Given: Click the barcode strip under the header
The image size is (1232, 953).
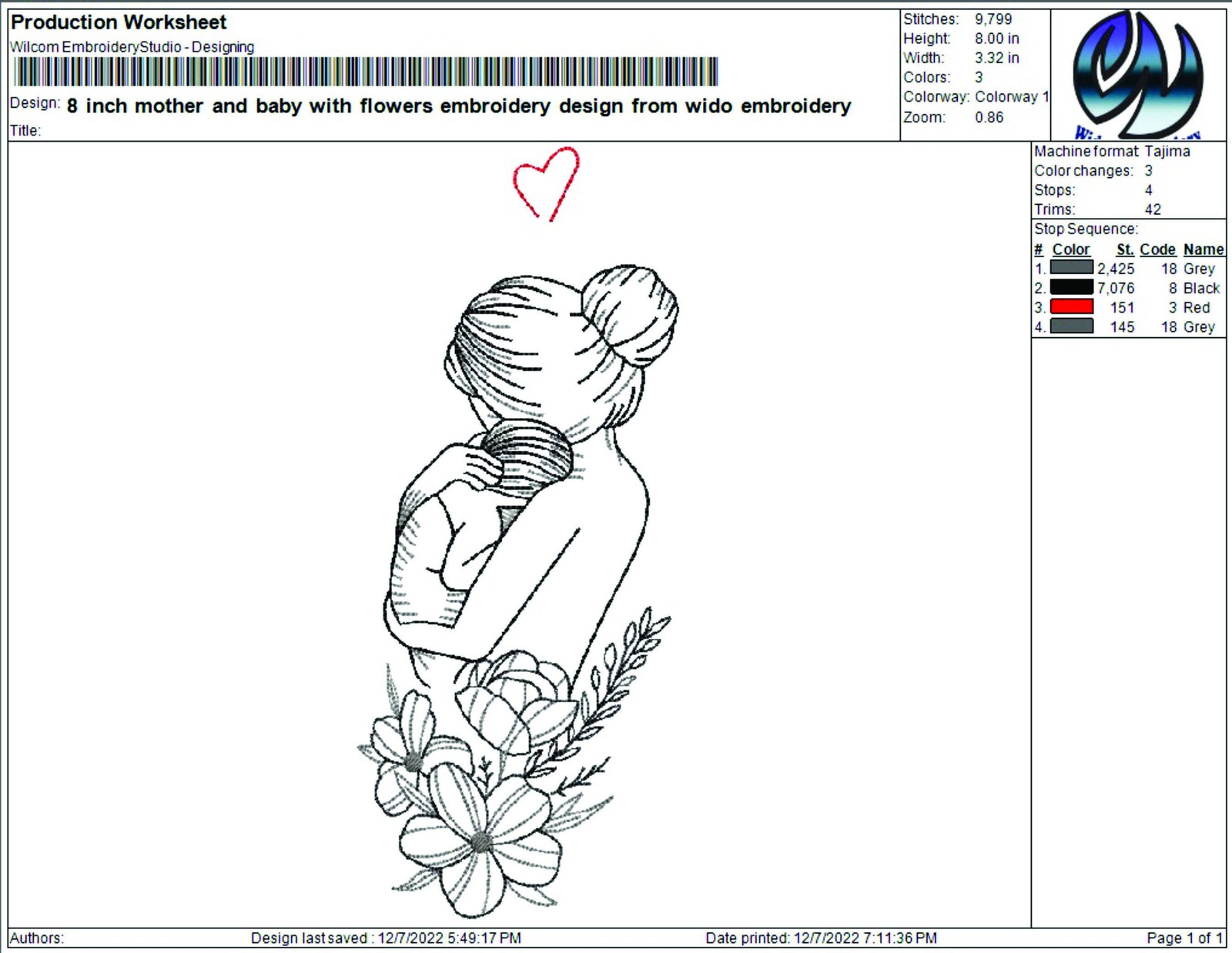Looking at the screenshot, I should [x=365, y=72].
